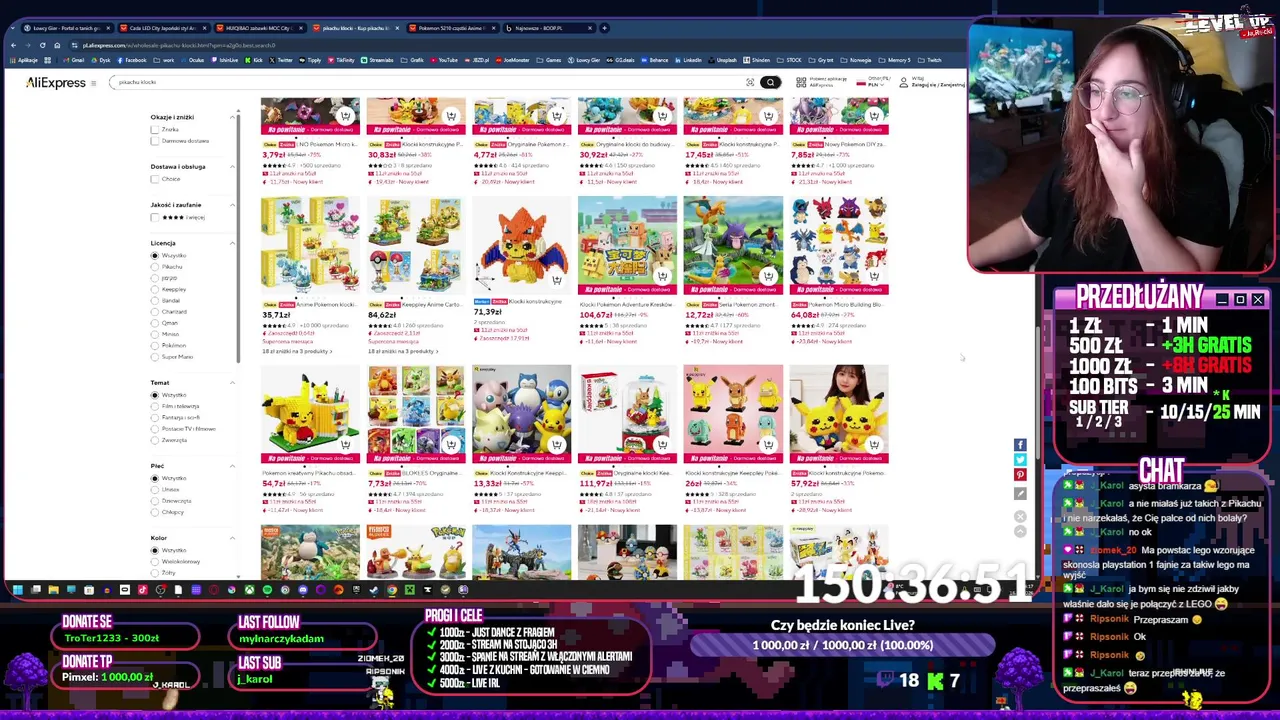This screenshot has width=1280, height=720.
Task: Collapse the Temat filter section
Action: pyautogui.click(x=232, y=382)
